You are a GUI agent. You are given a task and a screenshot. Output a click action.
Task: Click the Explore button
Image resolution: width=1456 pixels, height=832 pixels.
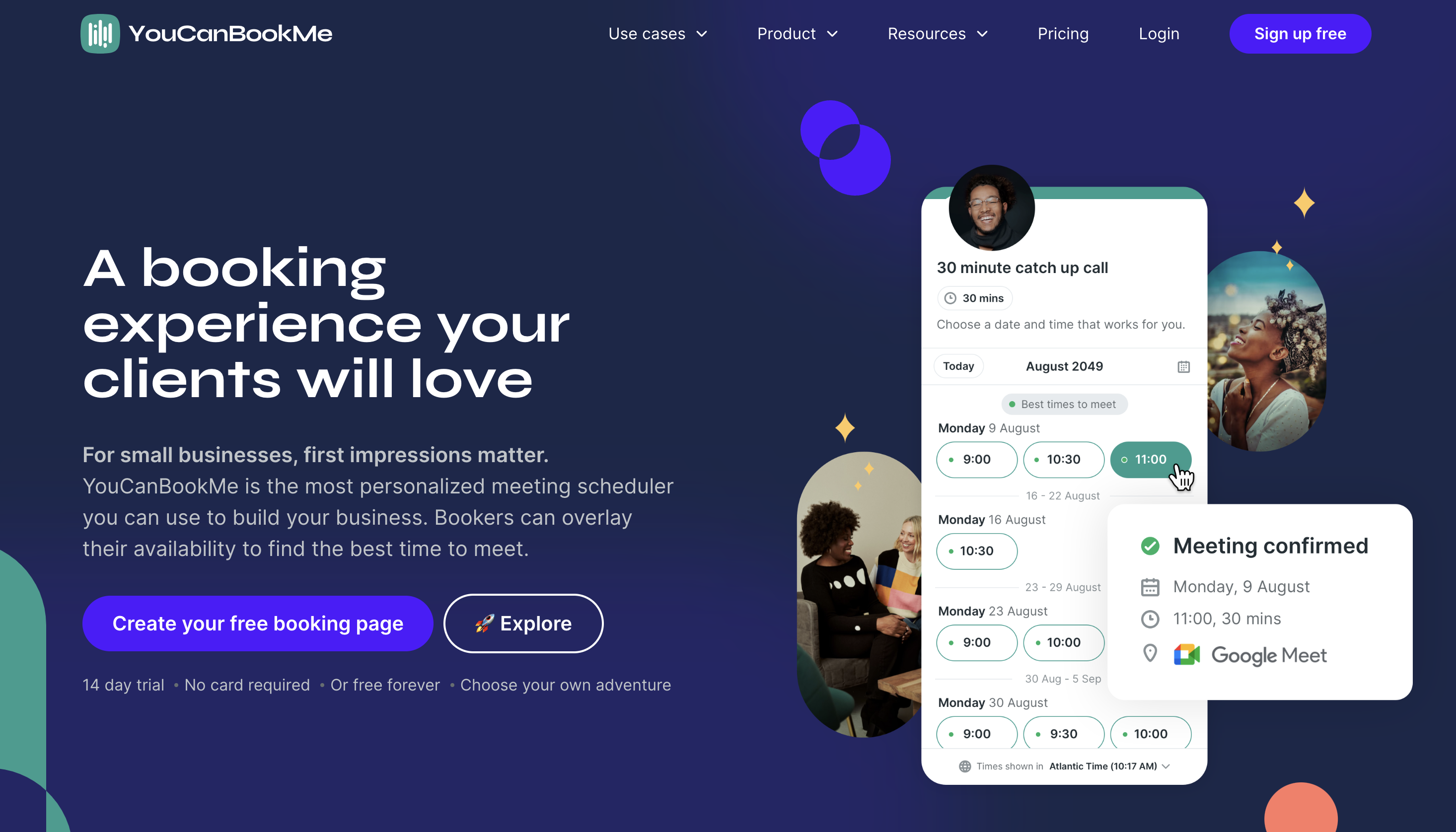click(x=523, y=623)
